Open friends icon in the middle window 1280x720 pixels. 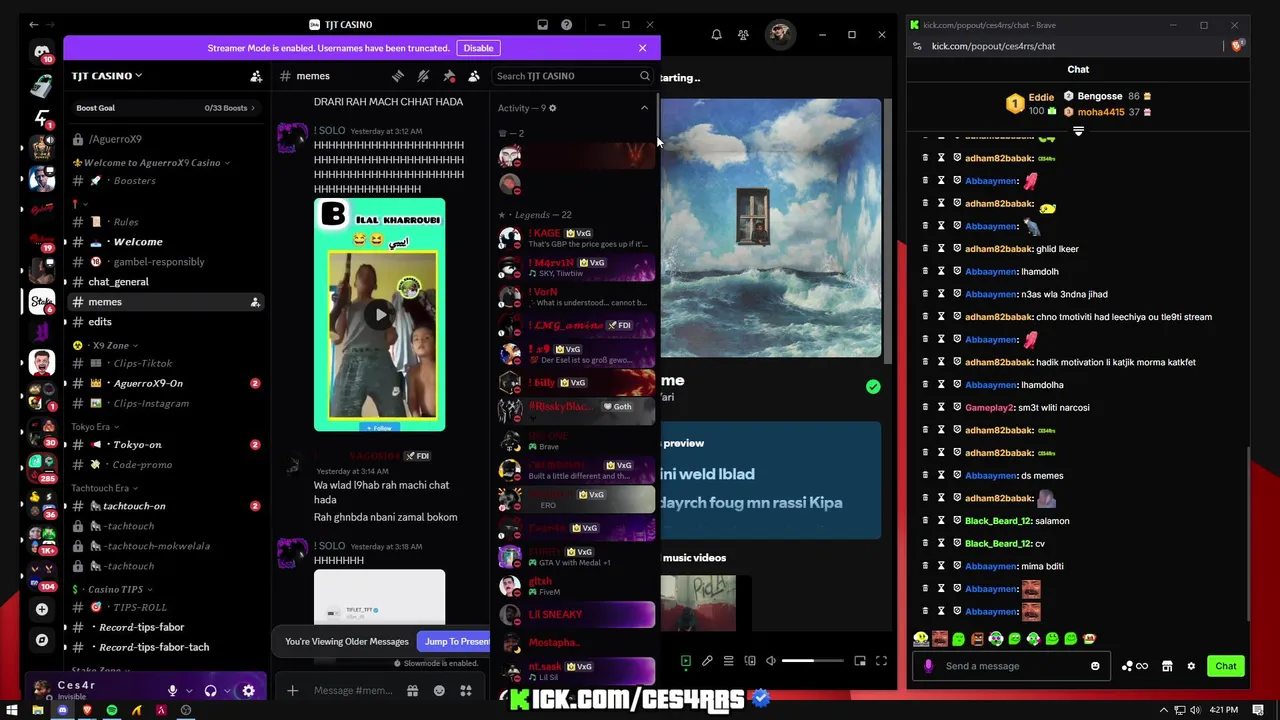pos(743,35)
